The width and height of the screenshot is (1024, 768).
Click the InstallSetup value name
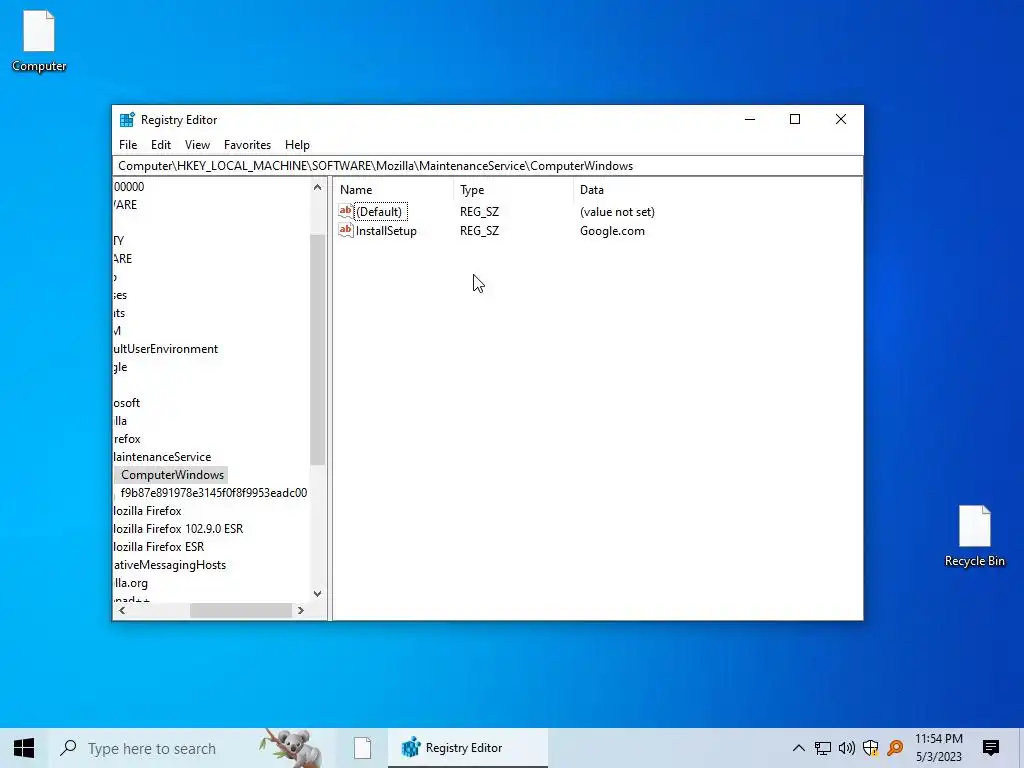[386, 231]
